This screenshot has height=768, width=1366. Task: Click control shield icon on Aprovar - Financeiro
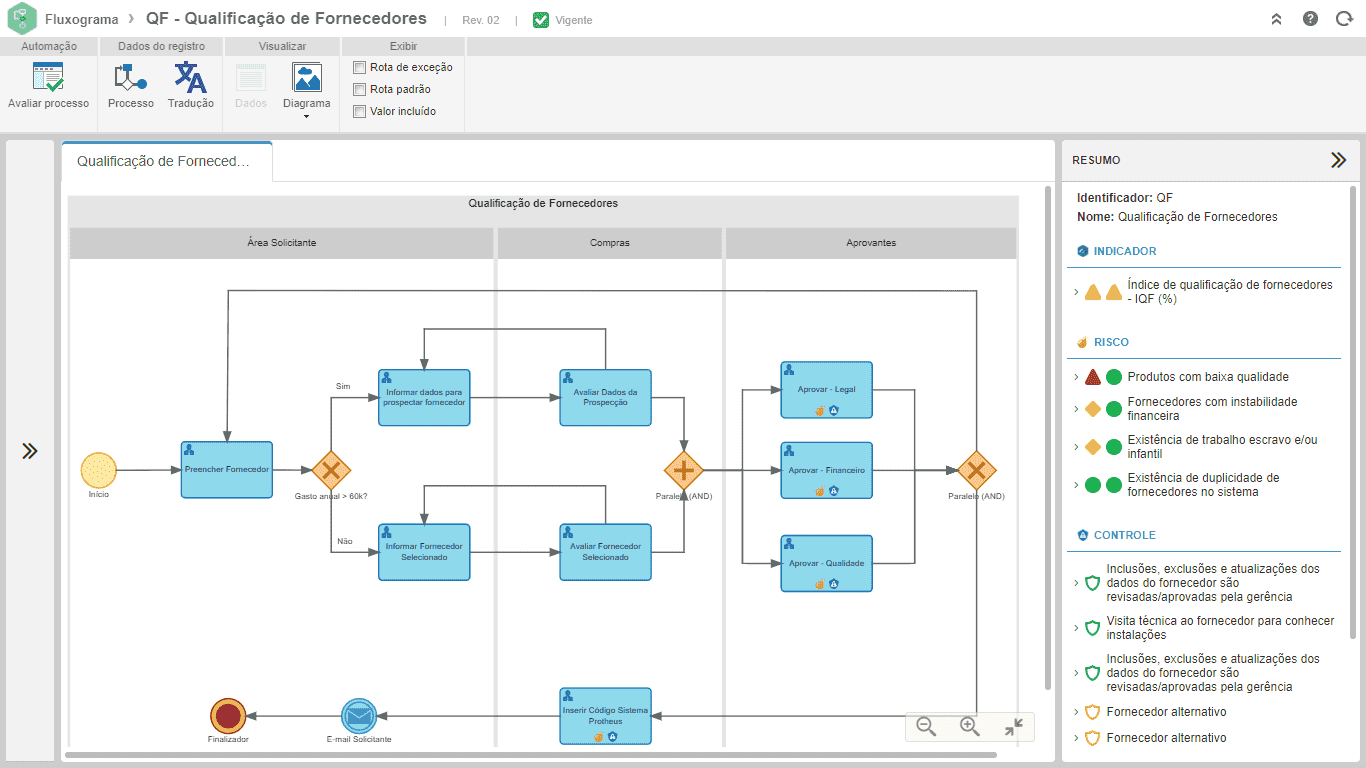tap(833, 491)
